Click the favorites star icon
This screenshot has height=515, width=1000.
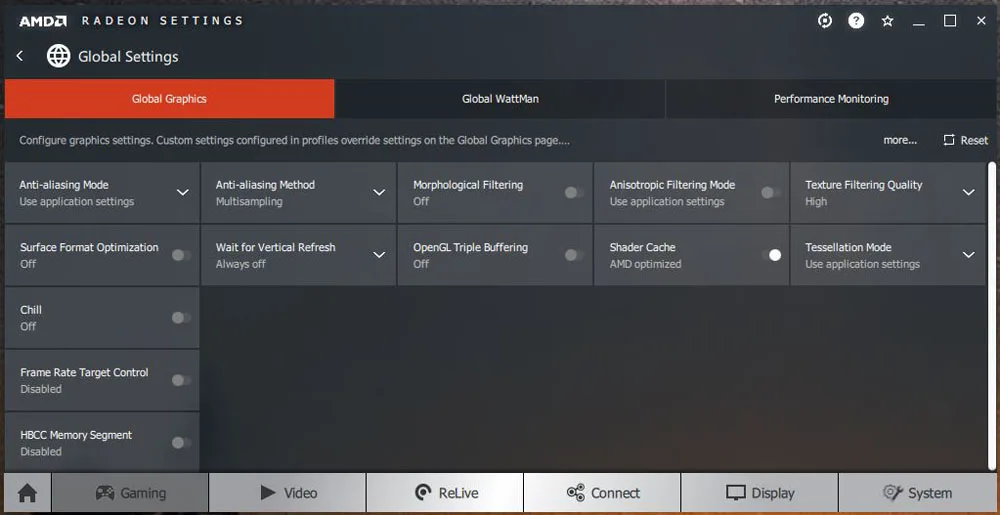click(x=887, y=21)
